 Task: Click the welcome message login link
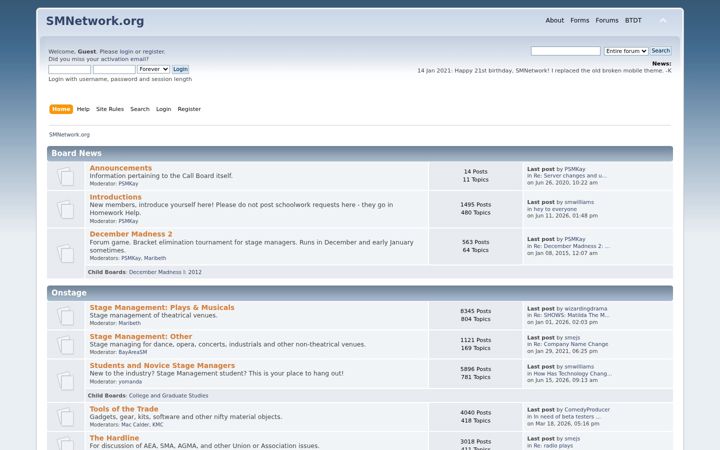pos(126,52)
